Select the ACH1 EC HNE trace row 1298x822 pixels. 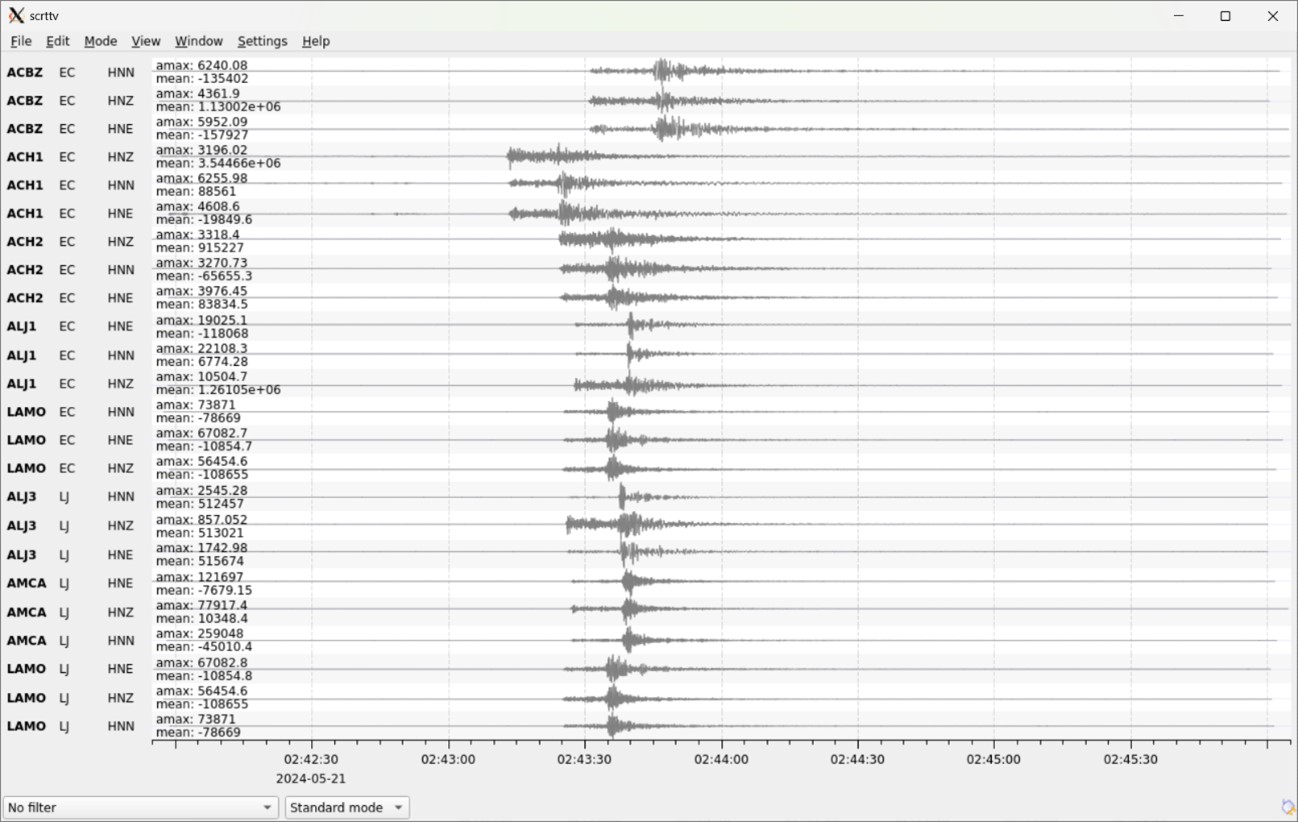(647, 213)
